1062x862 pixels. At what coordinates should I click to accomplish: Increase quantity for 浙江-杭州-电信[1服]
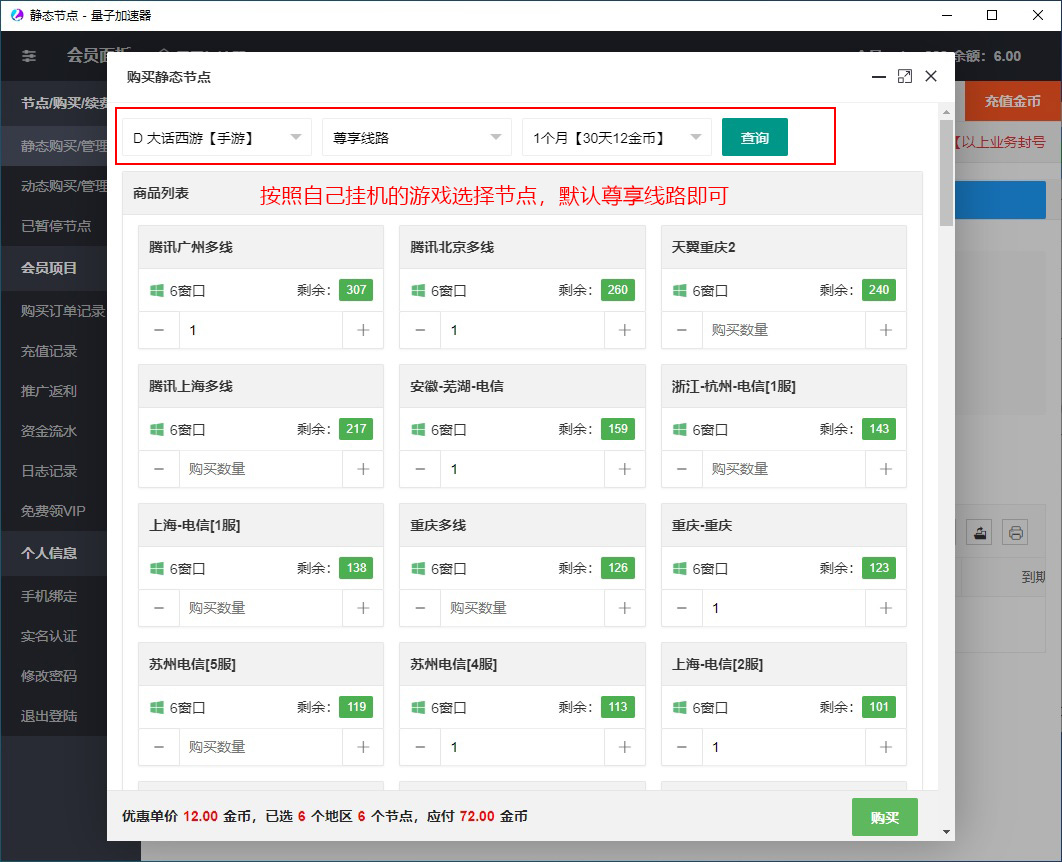pos(886,469)
